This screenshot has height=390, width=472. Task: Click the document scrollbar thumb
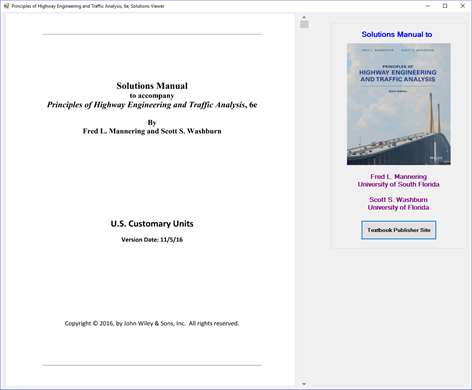pos(304,24)
